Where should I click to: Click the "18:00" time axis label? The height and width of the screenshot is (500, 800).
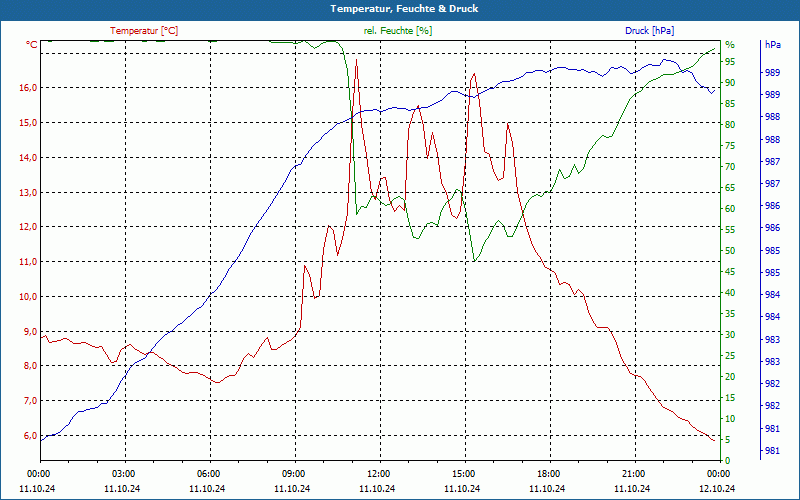click(549, 473)
